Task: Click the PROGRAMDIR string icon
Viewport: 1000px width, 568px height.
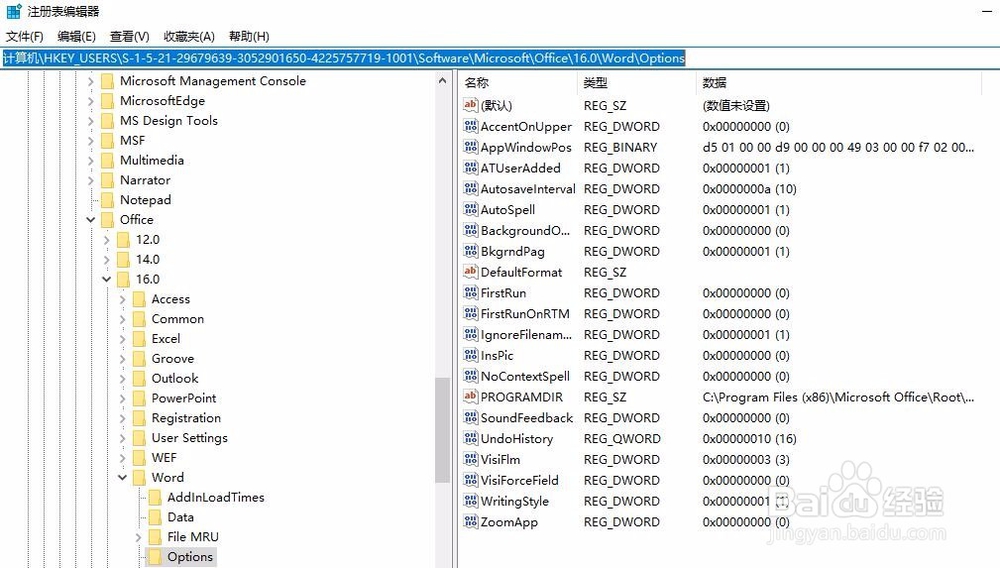Action: pyautogui.click(x=471, y=397)
